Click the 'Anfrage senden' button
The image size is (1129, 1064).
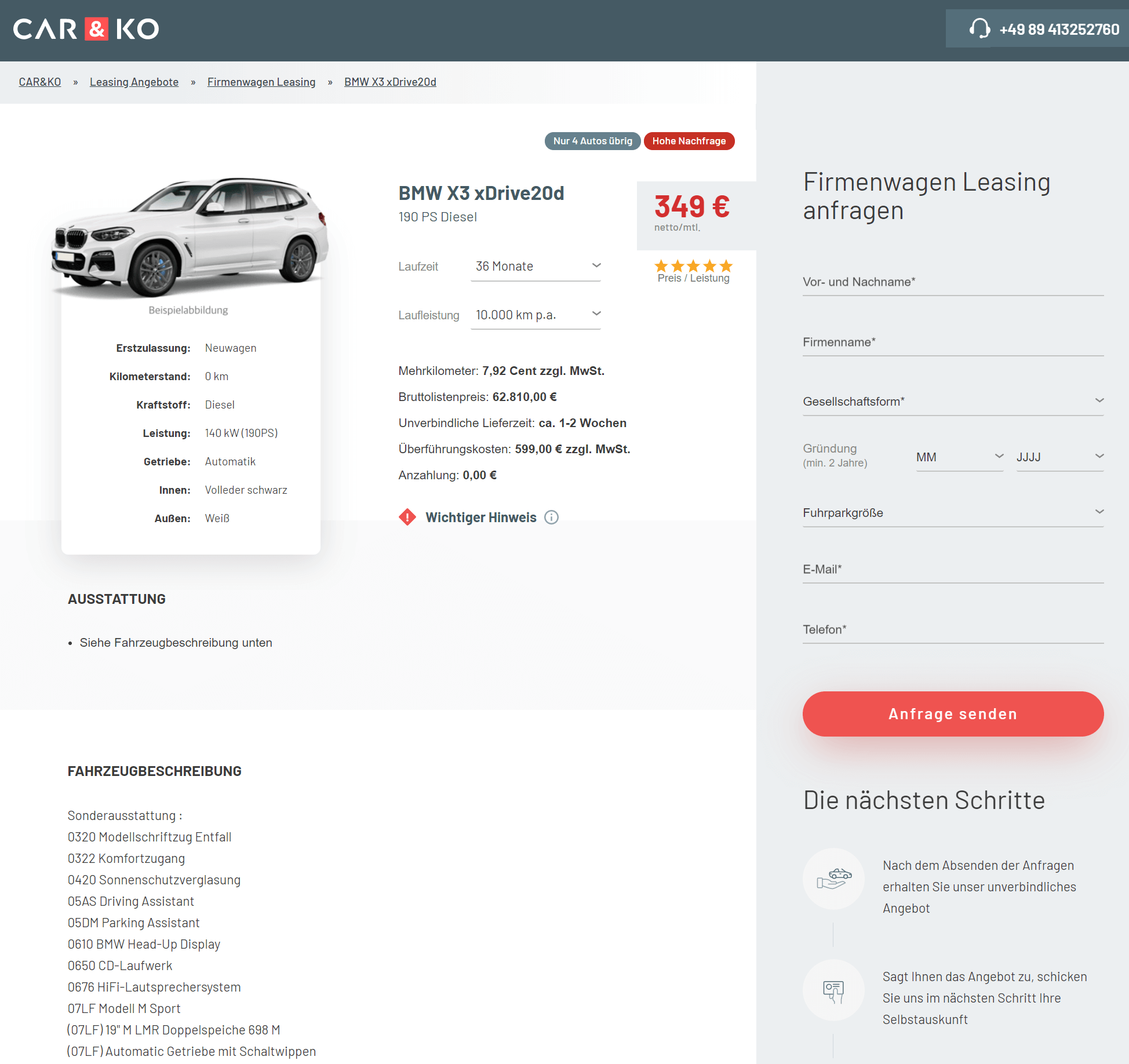(953, 714)
